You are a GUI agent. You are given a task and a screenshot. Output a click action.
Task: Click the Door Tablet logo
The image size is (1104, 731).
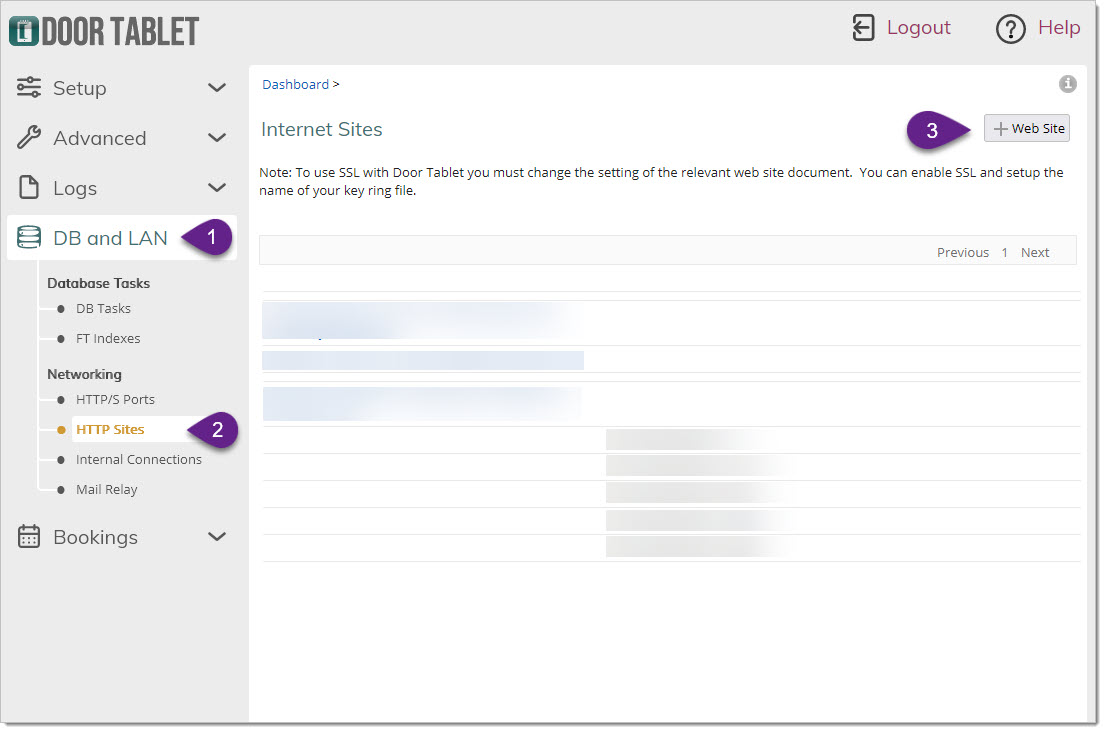point(104,31)
